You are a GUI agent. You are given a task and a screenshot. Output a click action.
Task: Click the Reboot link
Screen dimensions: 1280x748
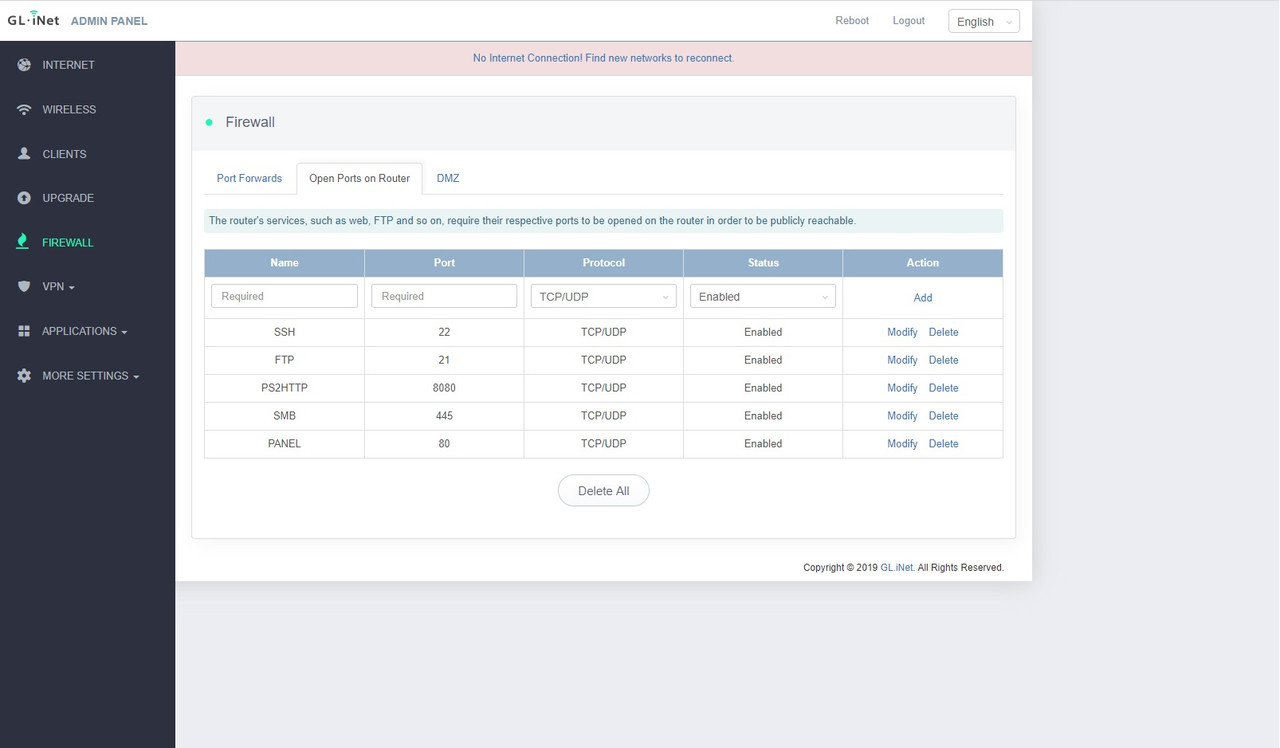(x=852, y=20)
